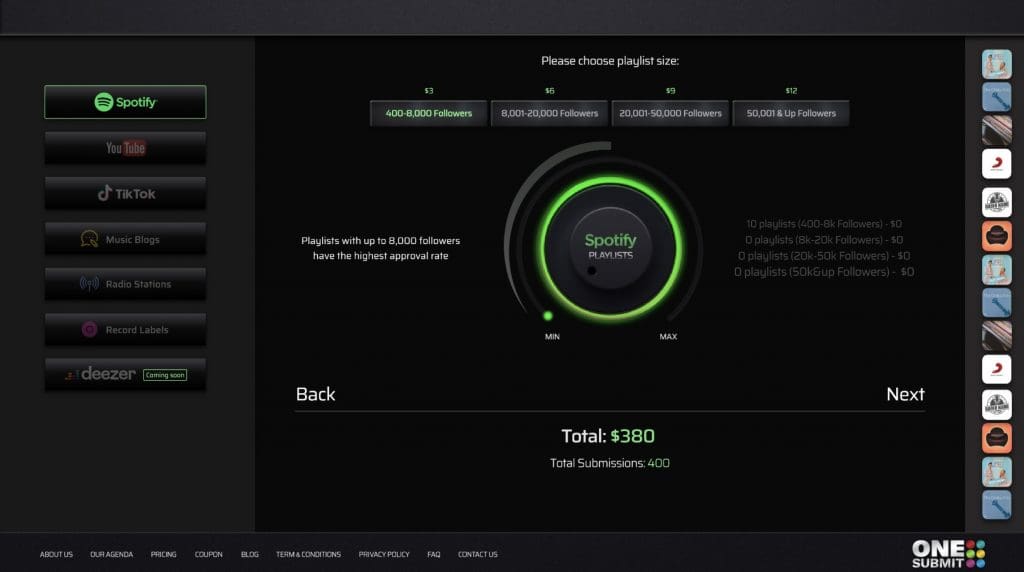Viewport: 1024px width, 572px height.
Task: Select 8,001-20,000 Followers playlist size
Action: (x=549, y=113)
